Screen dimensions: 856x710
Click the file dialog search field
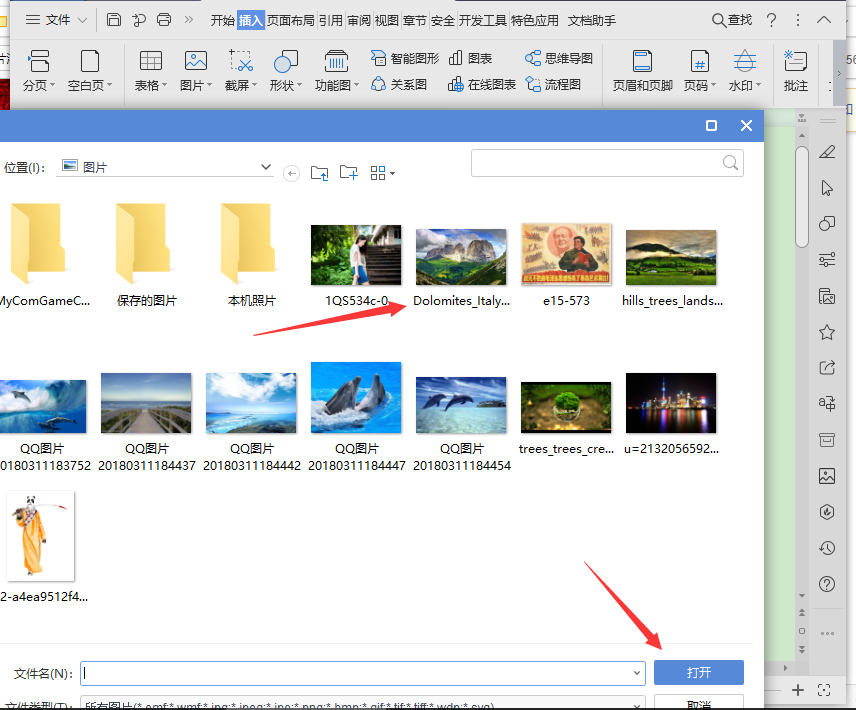point(607,163)
